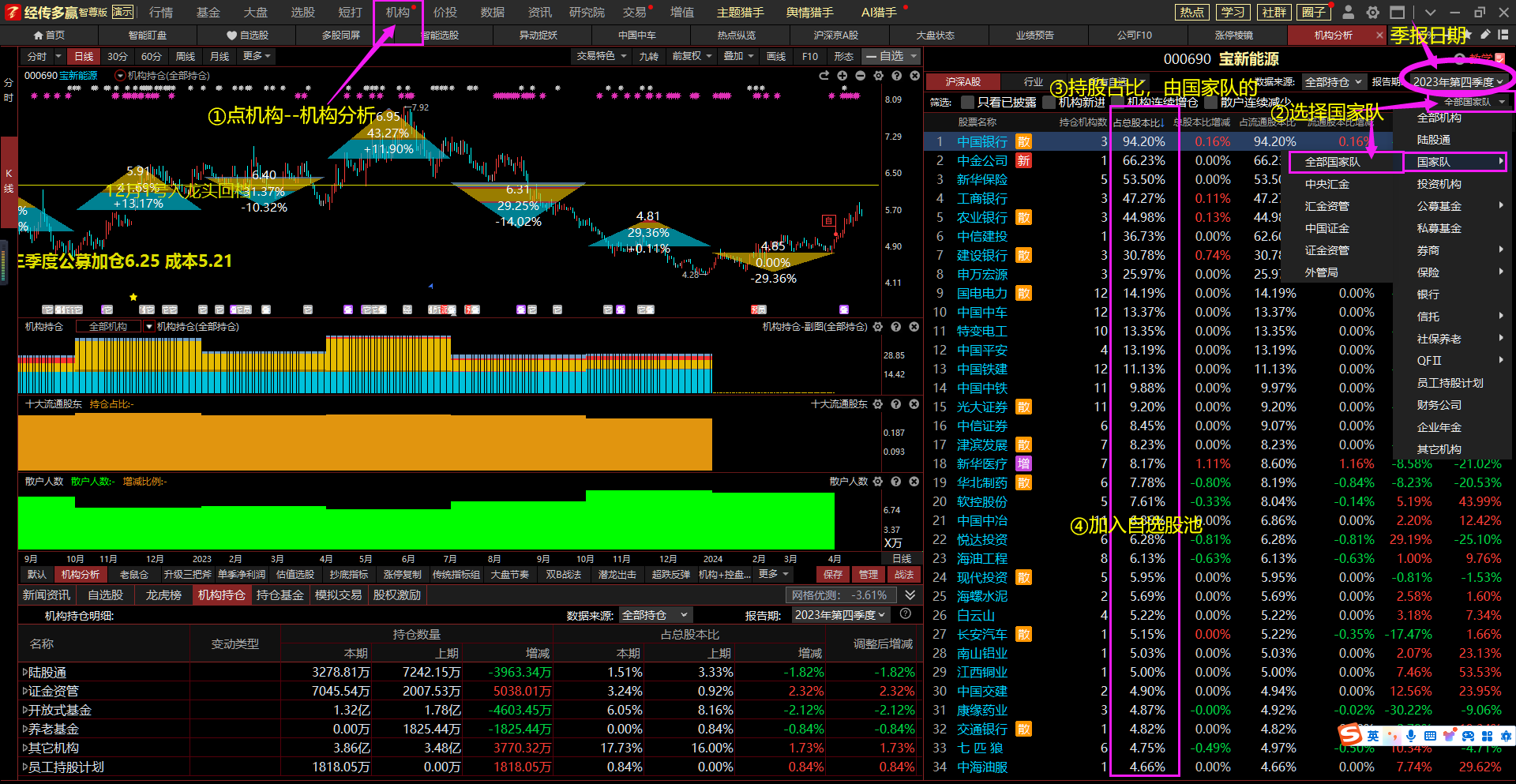
Task: Open the 全部机构 selector in 机构持仓 chart
Action: [115, 327]
